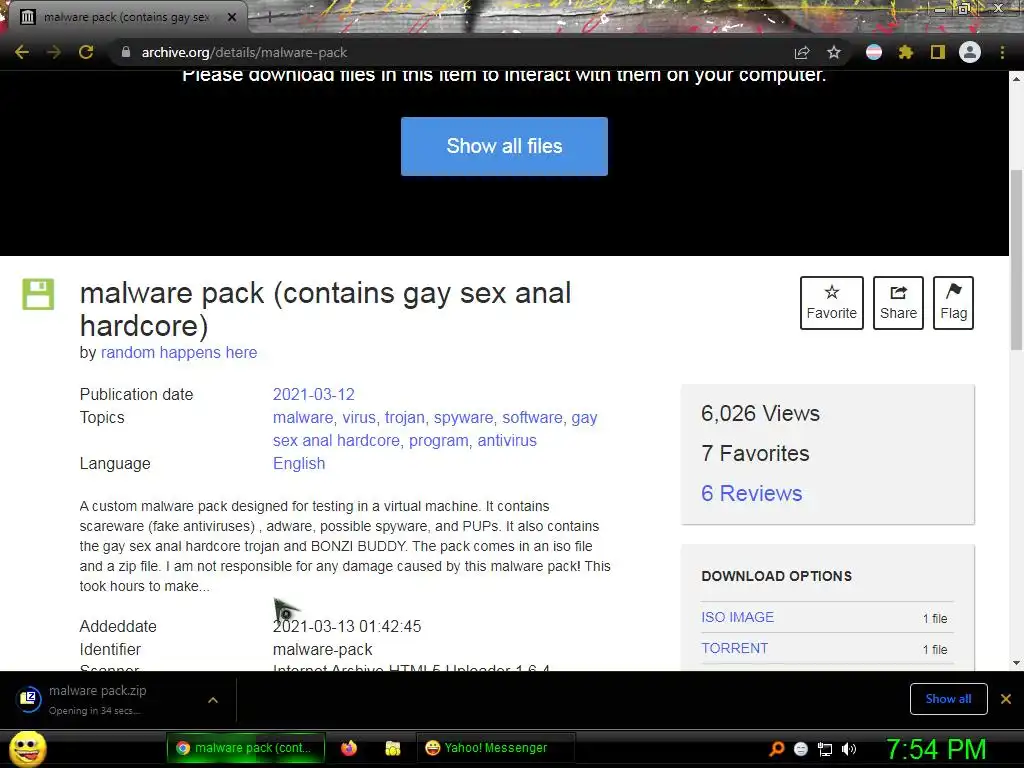Screen dimensions: 1024x768
Task: Open the Chrome profile avatar
Action: [970, 52]
